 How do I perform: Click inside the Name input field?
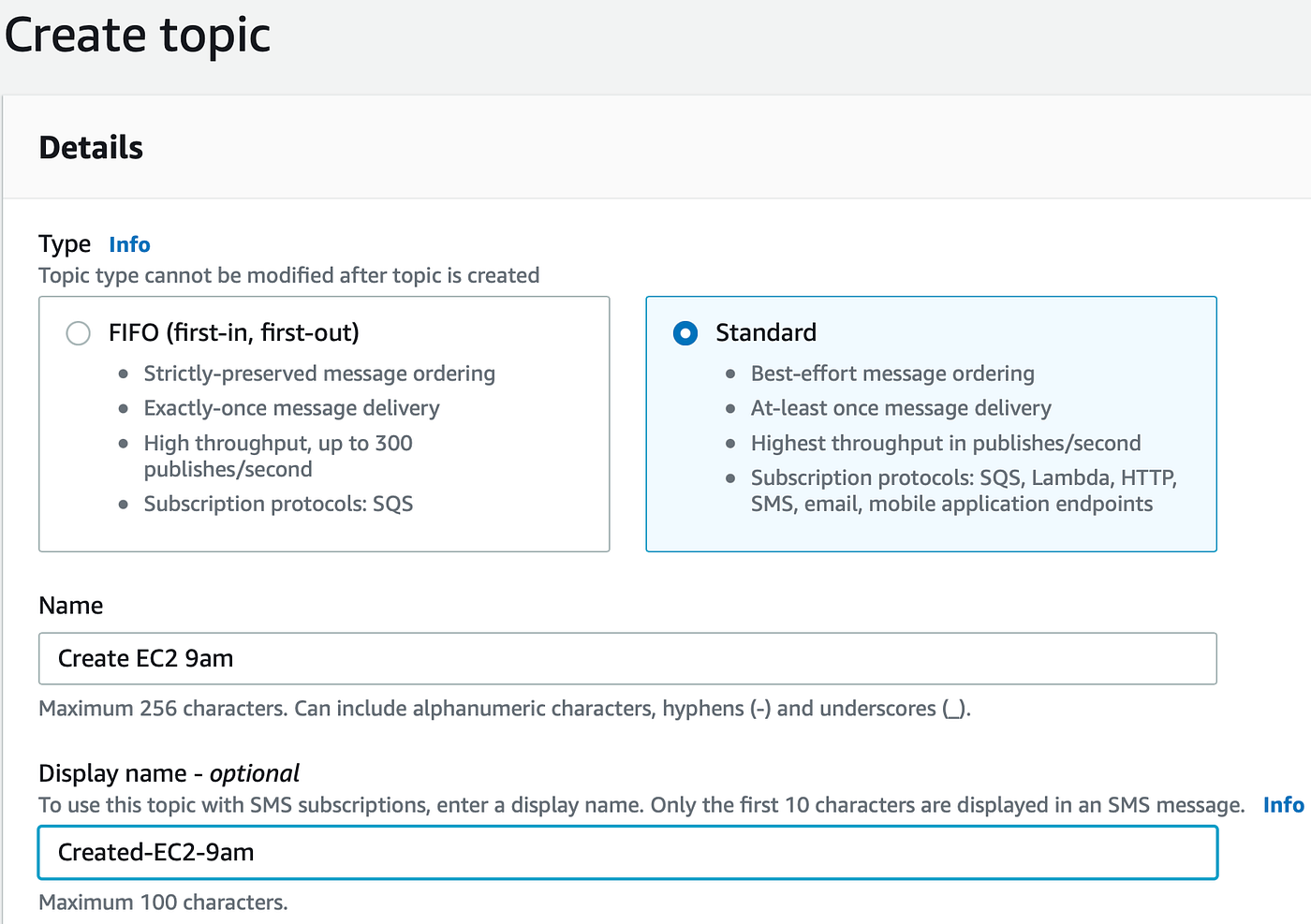tap(627, 658)
